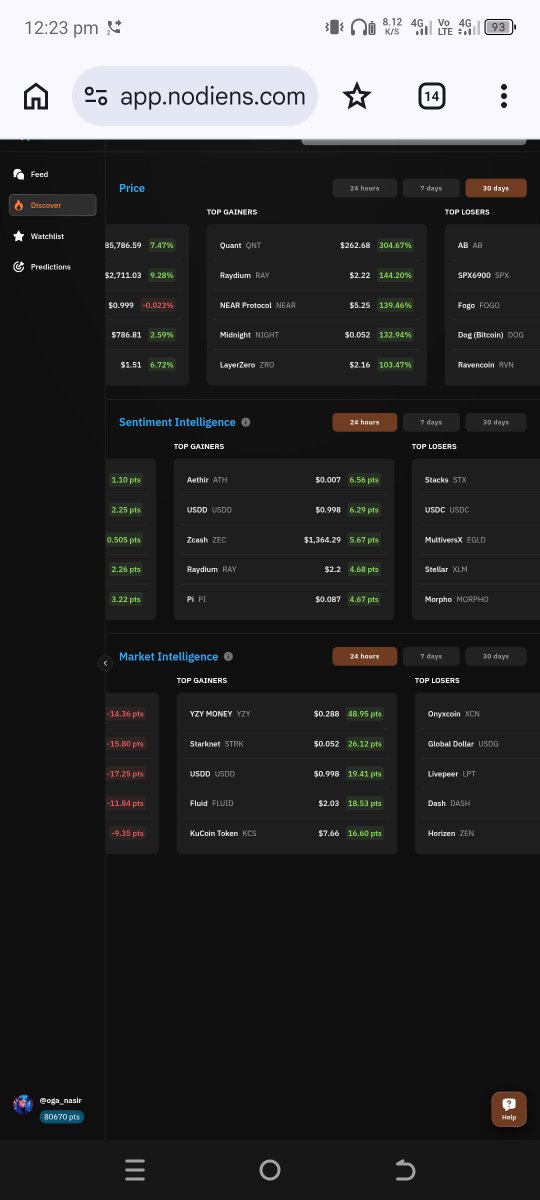Screen dimensions: 540x1200
Task: Select Price 24 hours filter
Action: coord(364,188)
